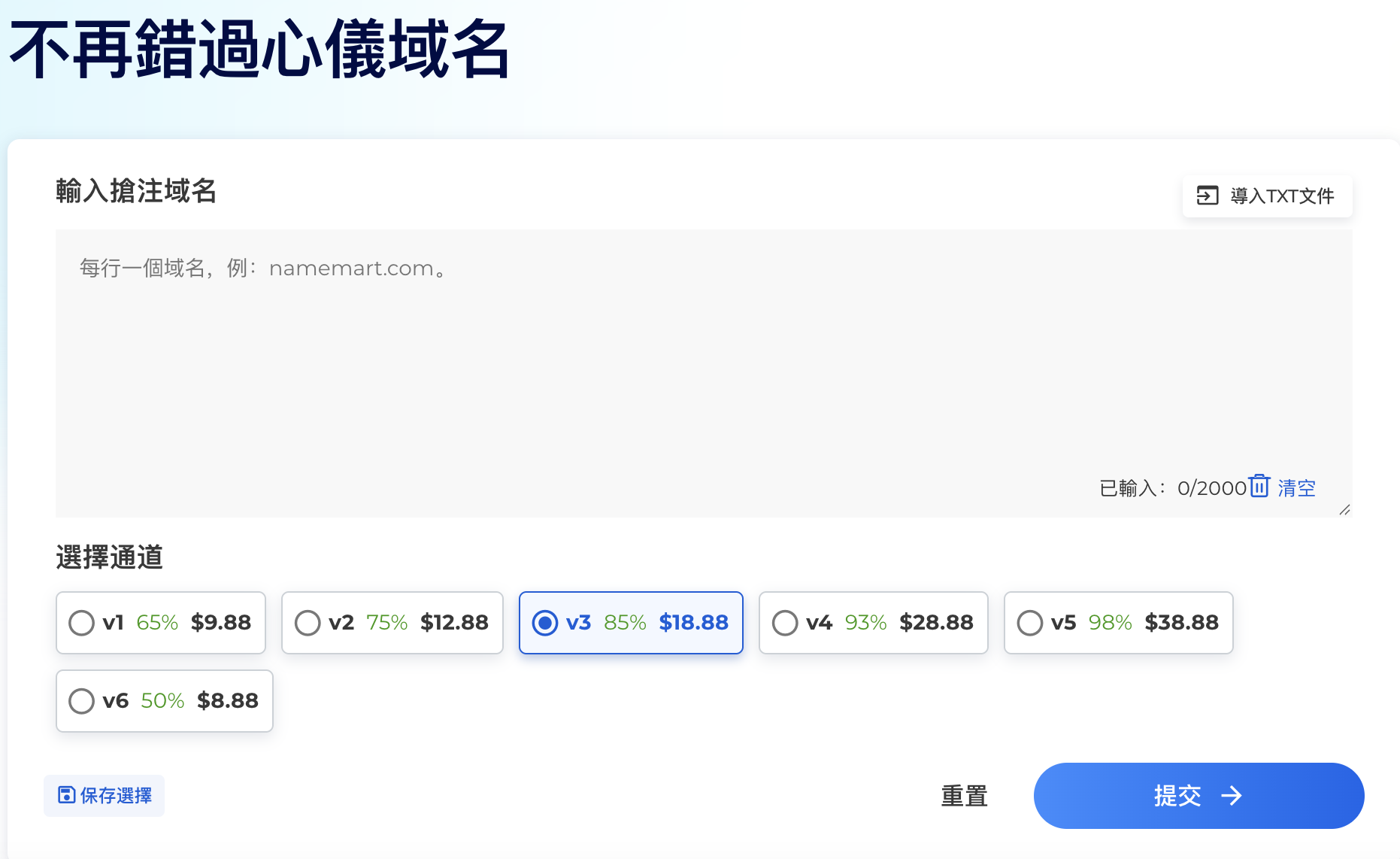
Task: Click the trash can clear icon
Action: pyautogui.click(x=1259, y=486)
